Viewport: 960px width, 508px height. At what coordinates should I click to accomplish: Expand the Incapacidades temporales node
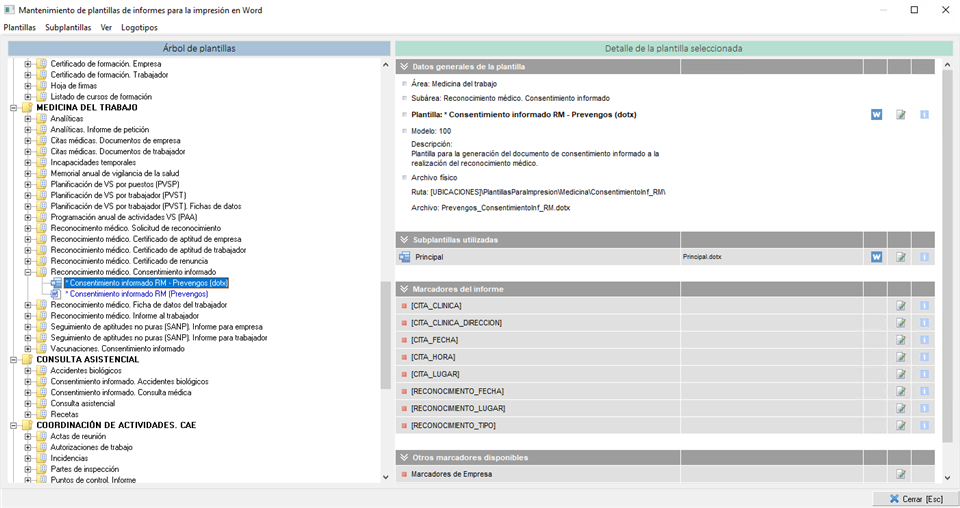coord(28,163)
